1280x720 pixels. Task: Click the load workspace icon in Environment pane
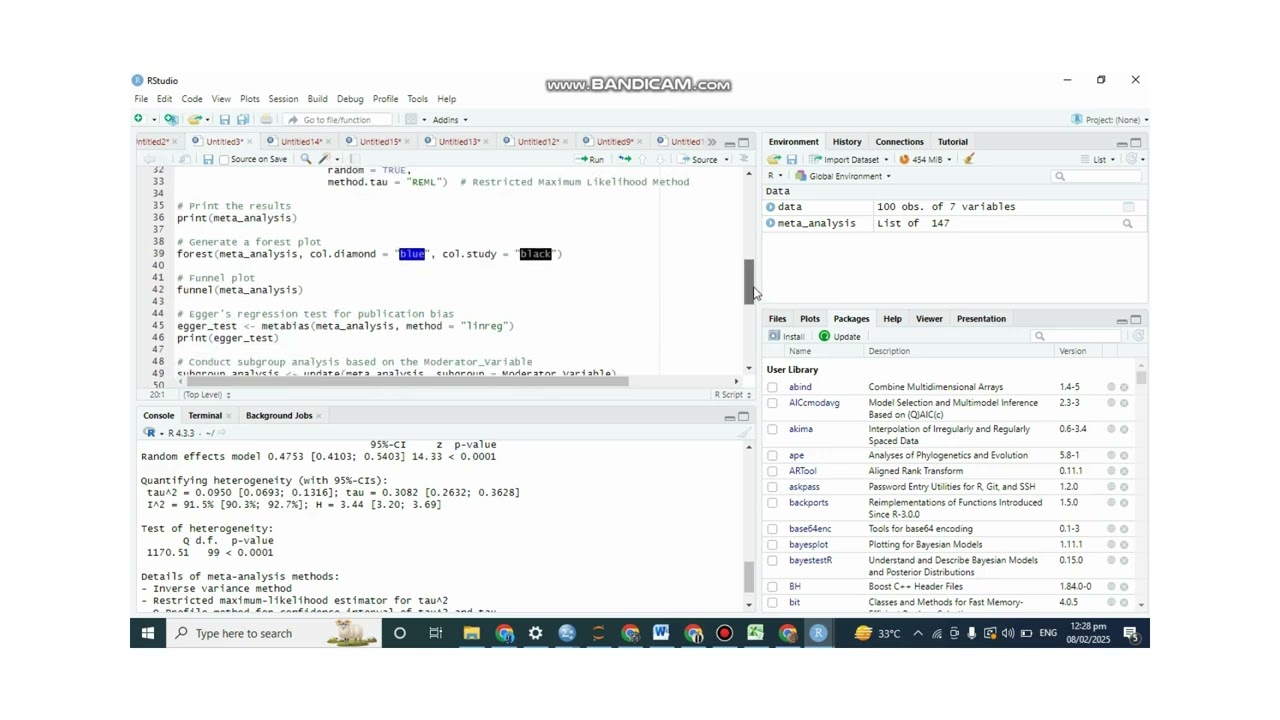pos(774,159)
